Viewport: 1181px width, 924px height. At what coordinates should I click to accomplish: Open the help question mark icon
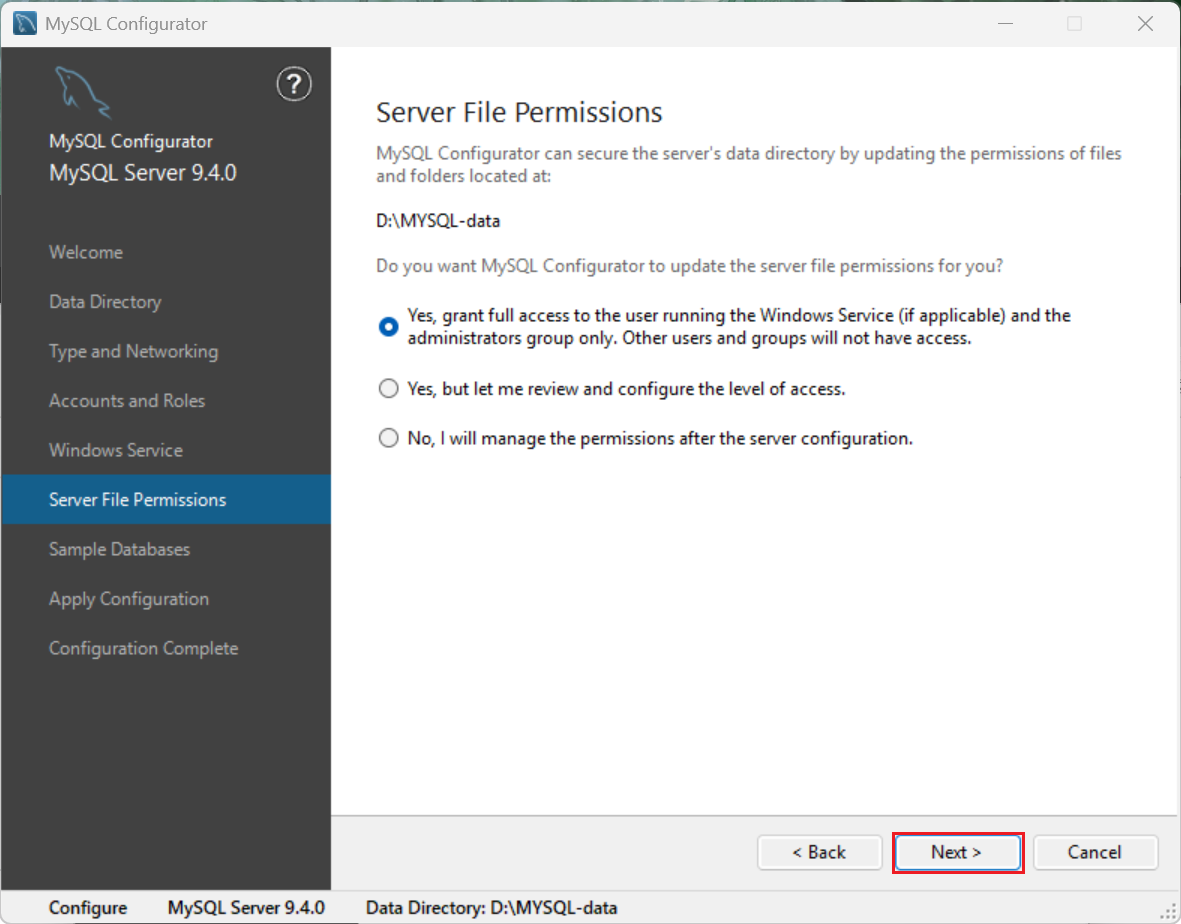(294, 84)
